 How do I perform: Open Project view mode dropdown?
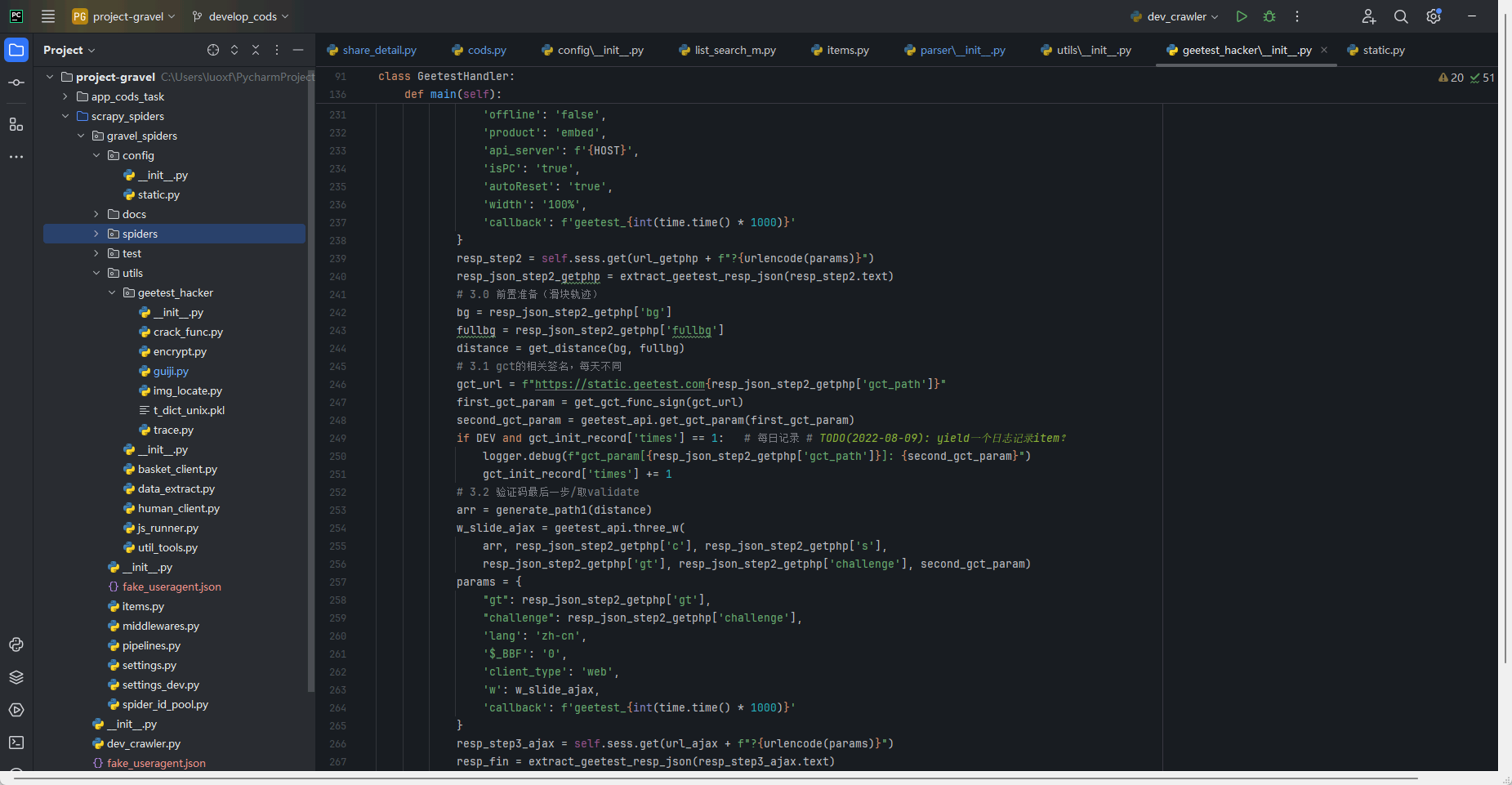[69, 50]
